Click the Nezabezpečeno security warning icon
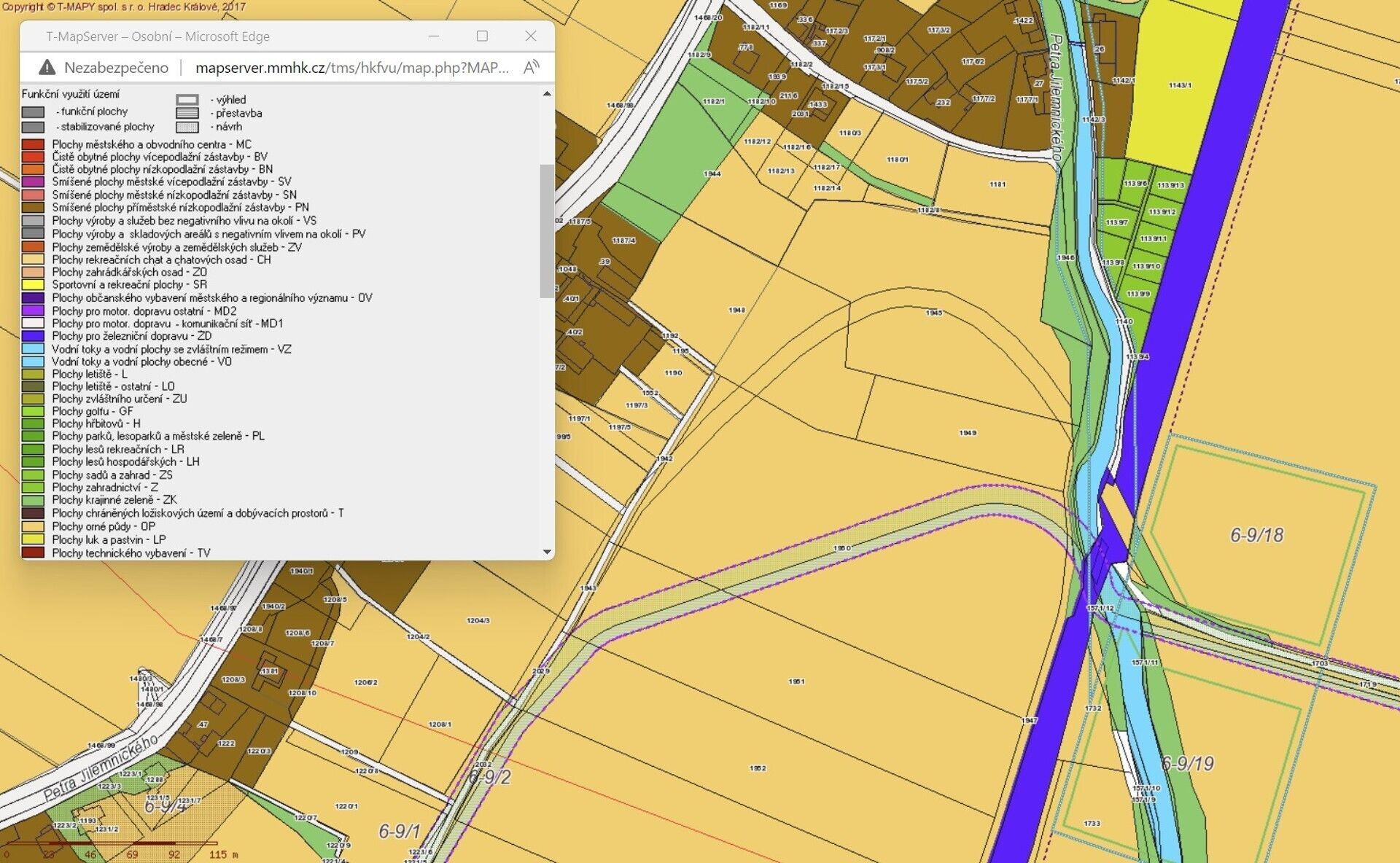The image size is (1400, 863). (x=47, y=68)
